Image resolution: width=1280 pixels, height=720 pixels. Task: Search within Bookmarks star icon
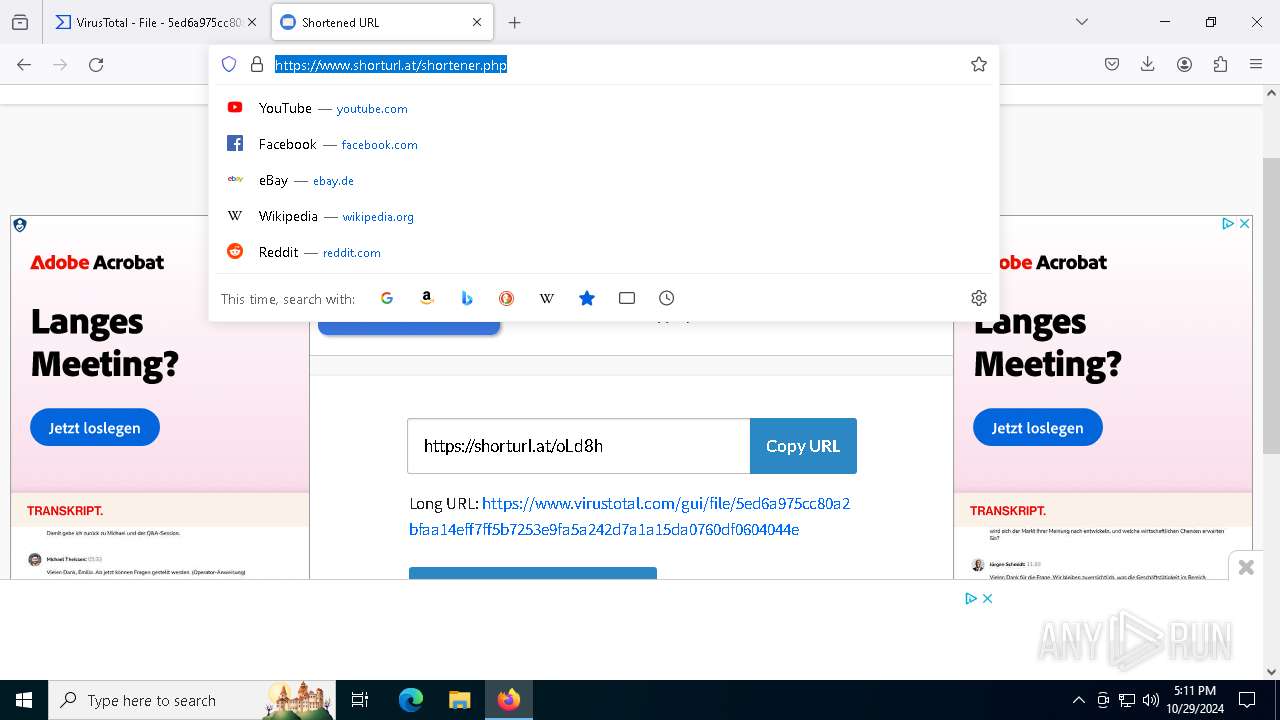pos(587,298)
